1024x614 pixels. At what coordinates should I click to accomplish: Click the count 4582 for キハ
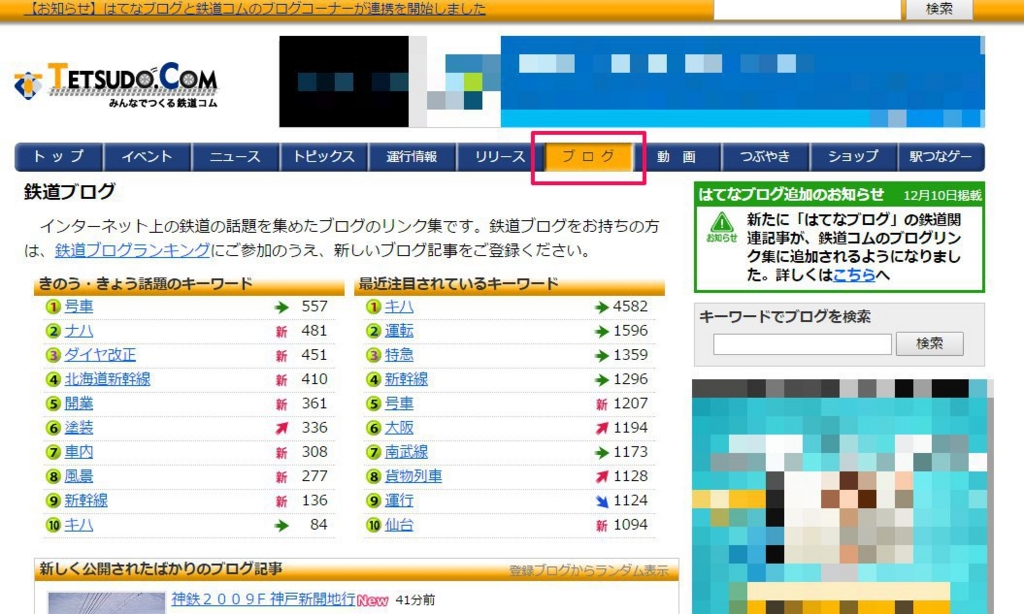point(630,306)
